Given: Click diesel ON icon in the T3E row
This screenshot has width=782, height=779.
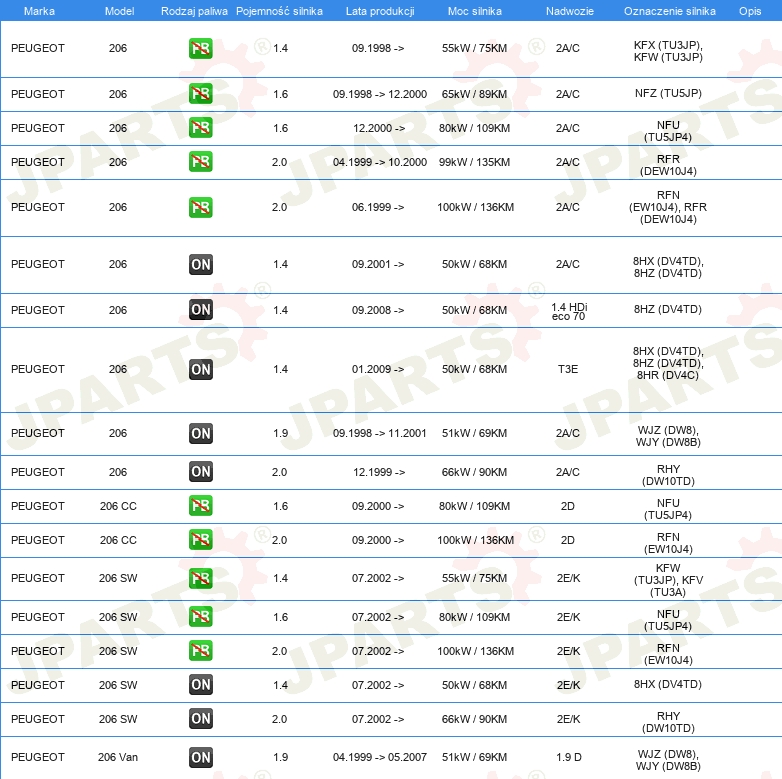Looking at the screenshot, I should [x=201, y=369].
